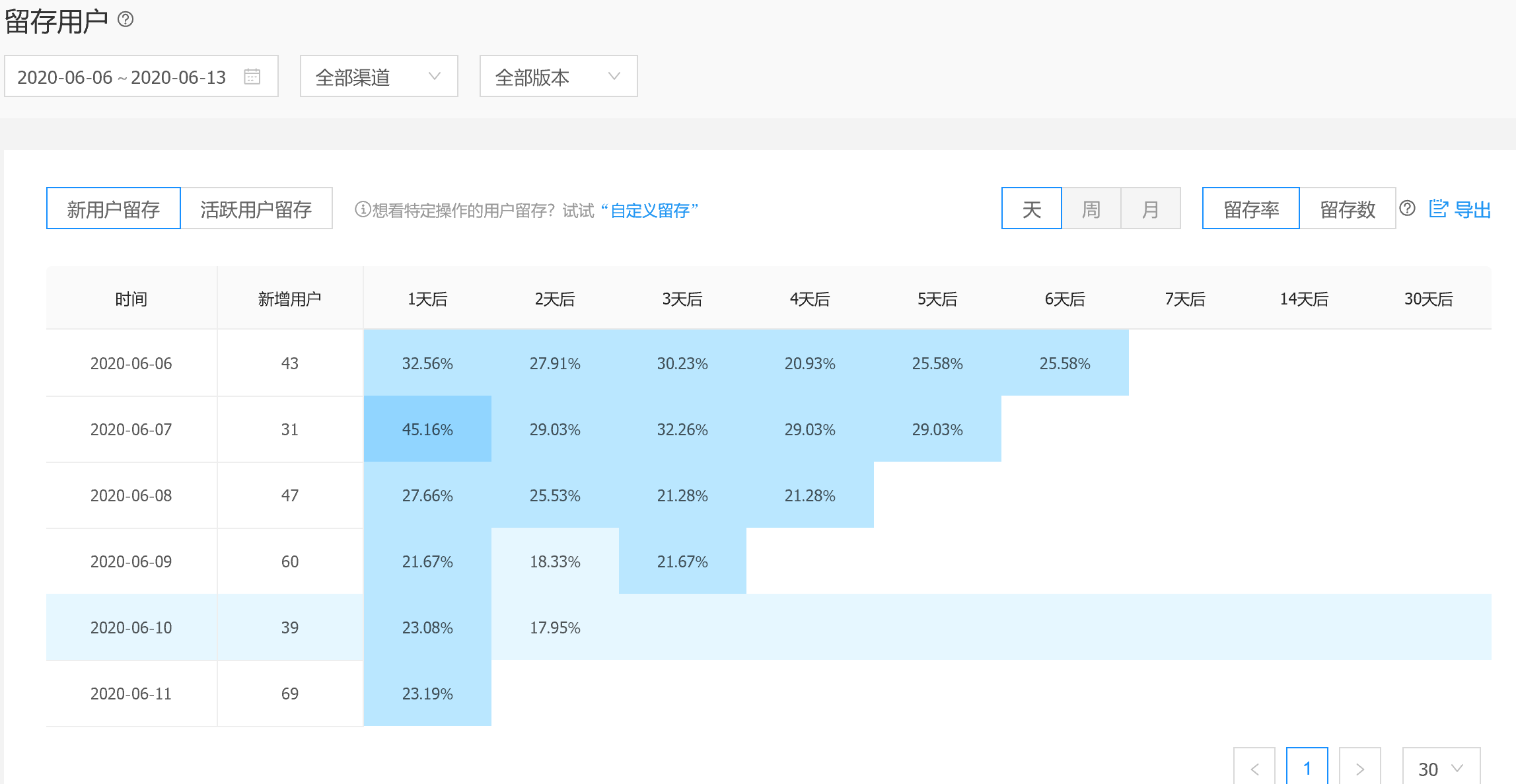Viewport: 1516px width, 784px height.
Task: Select 天 granularity option
Action: point(1031,209)
